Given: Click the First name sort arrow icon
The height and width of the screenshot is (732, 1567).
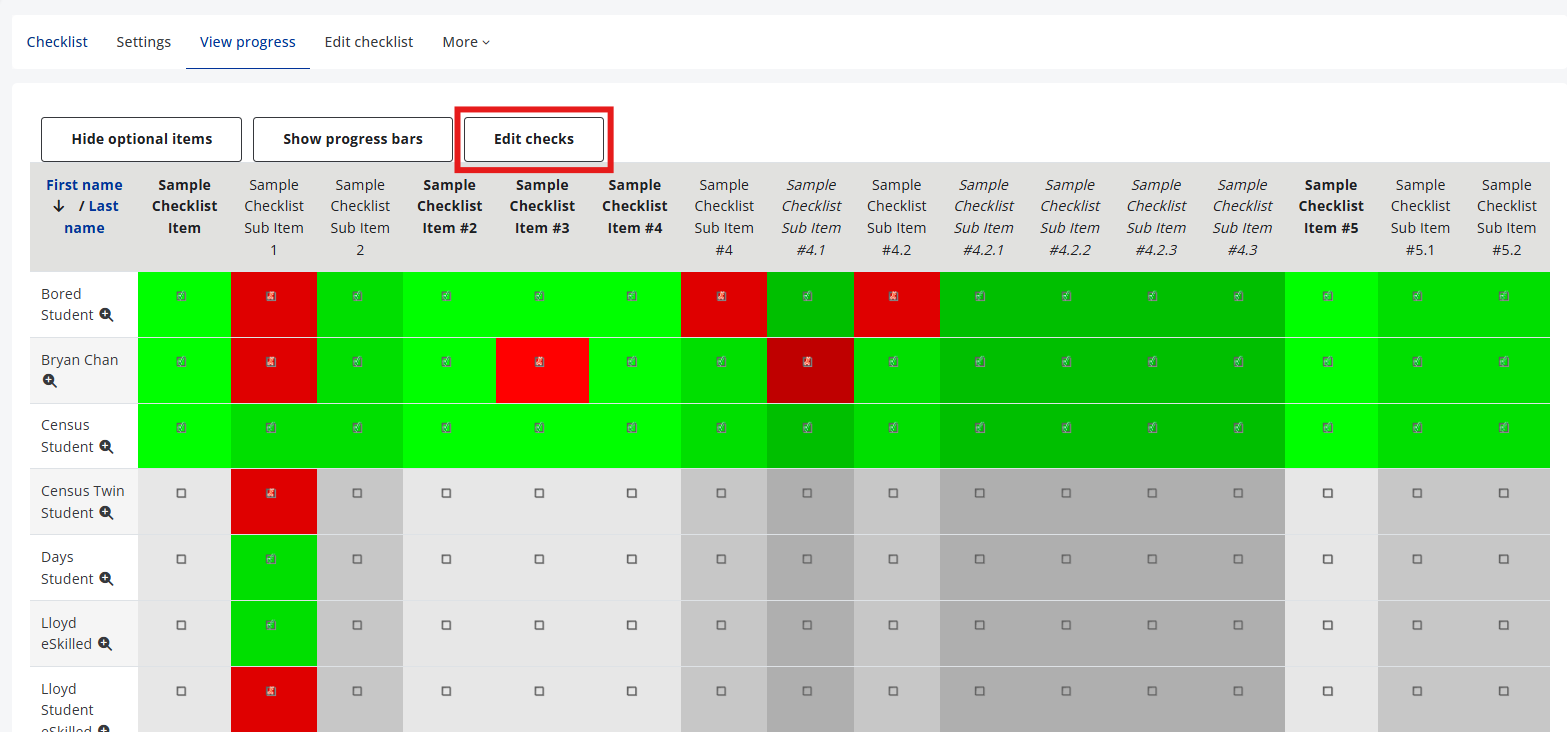Looking at the screenshot, I should coord(59,206).
